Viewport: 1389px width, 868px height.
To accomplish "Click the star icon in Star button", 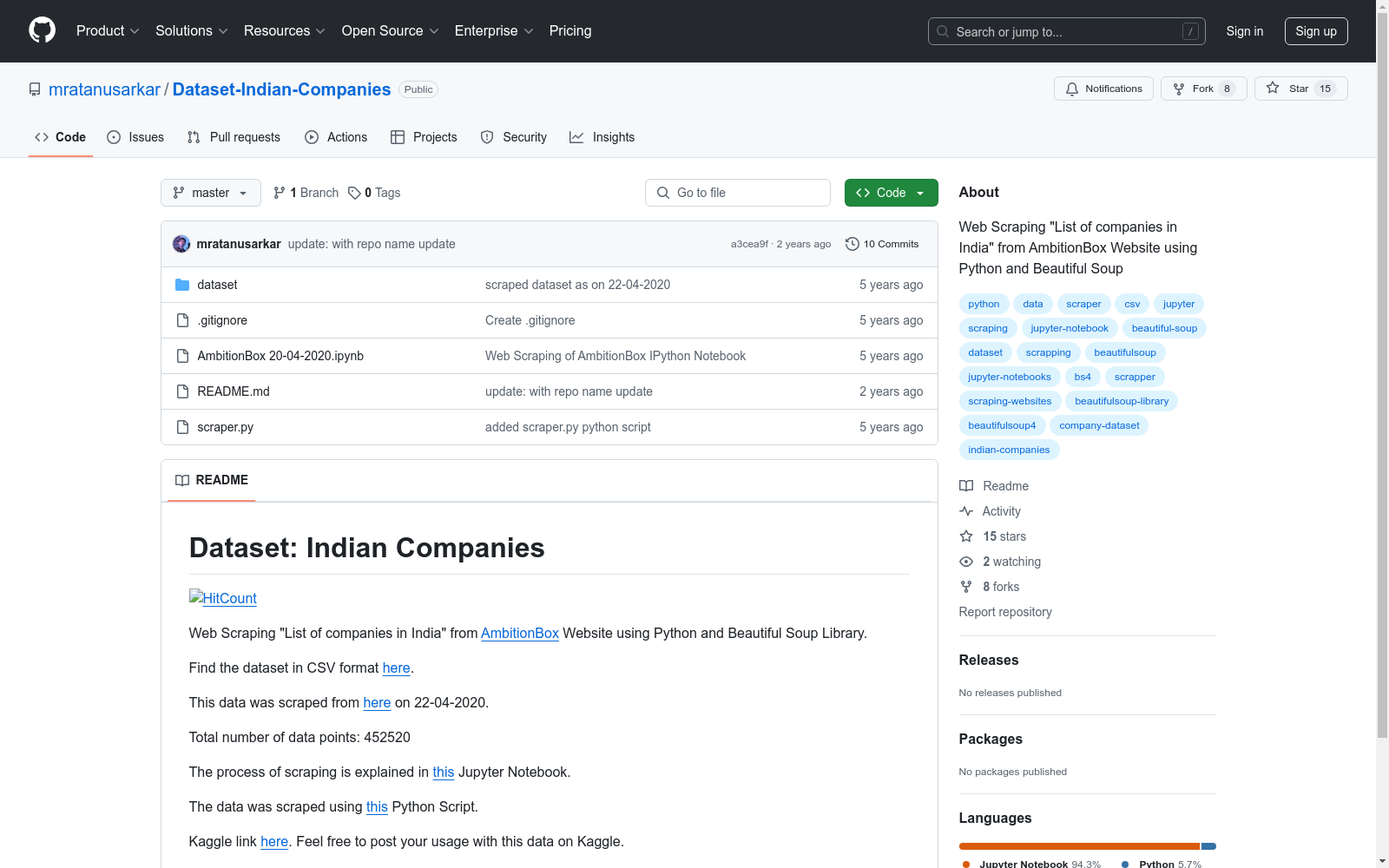I will (x=1273, y=88).
